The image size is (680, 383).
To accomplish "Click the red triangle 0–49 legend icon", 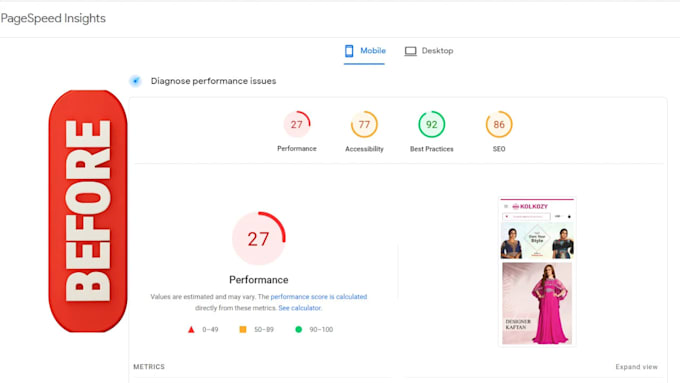I will (x=191, y=330).
